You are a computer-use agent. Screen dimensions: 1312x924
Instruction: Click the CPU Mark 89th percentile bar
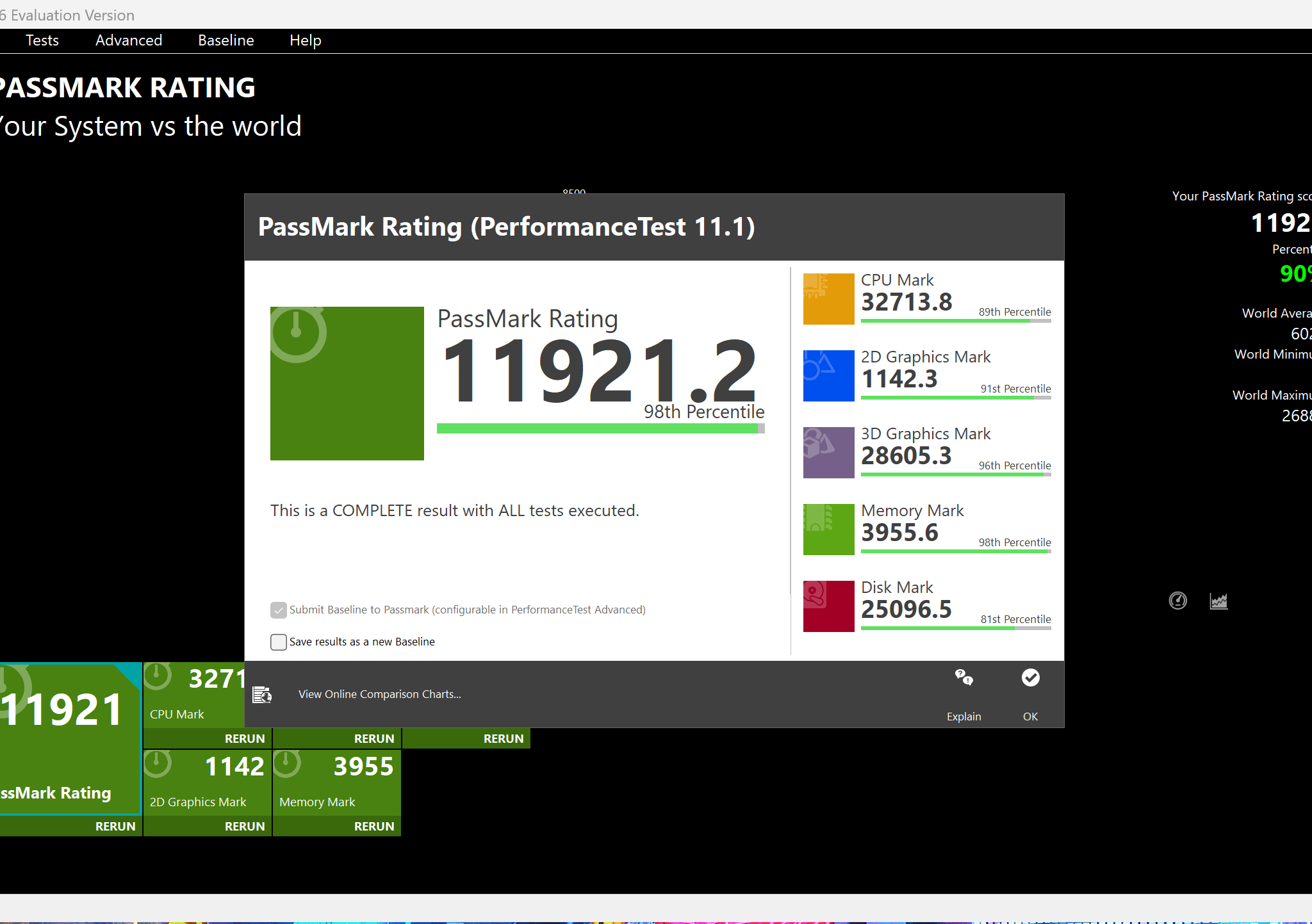pyautogui.click(x=956, y=321)
